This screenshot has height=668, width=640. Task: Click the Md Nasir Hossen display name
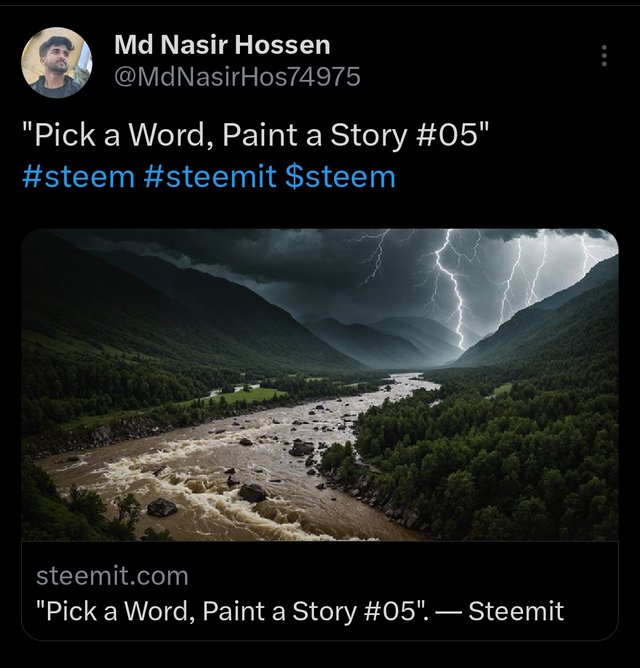(222, 45)
